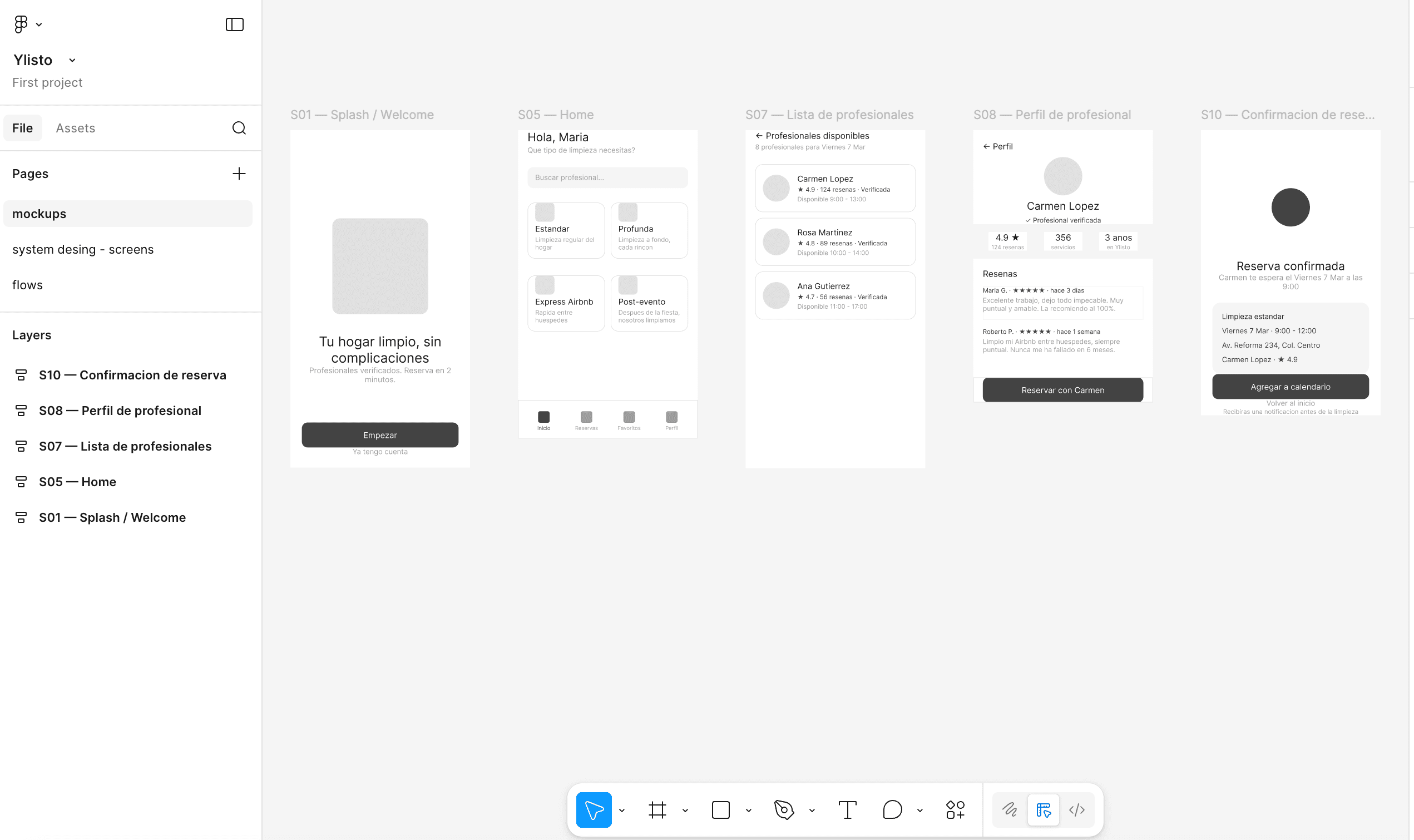This screenshot has width=1414, height=840.
Task: Collapse the left sidebar panel
Action: (x=234, y=24)
